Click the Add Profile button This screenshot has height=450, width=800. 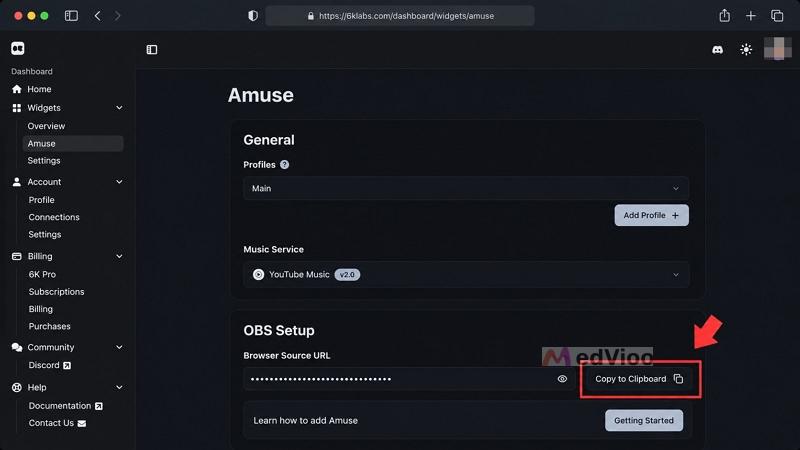click(x=652, y=215)
